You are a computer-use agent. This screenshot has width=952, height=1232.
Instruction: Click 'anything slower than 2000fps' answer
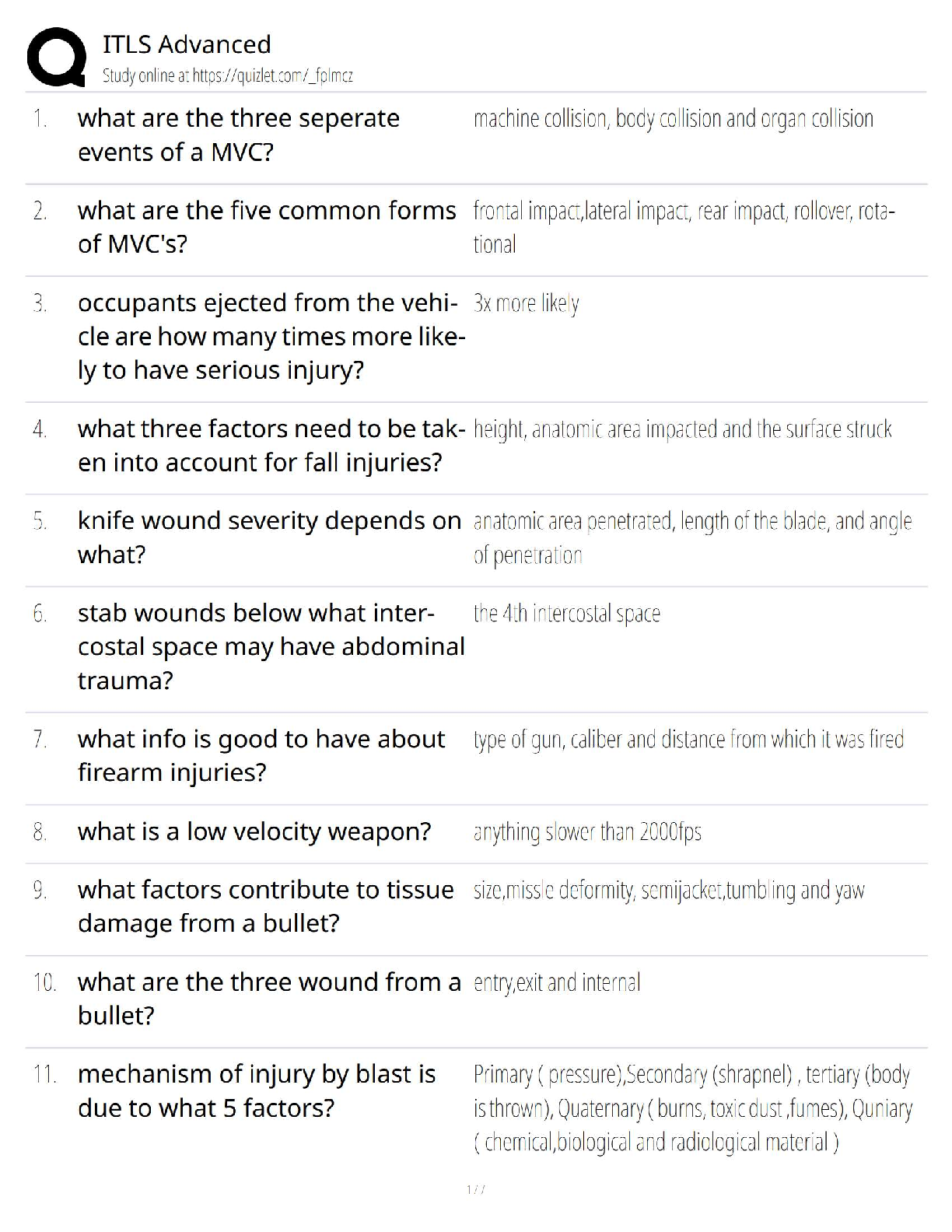587,832
